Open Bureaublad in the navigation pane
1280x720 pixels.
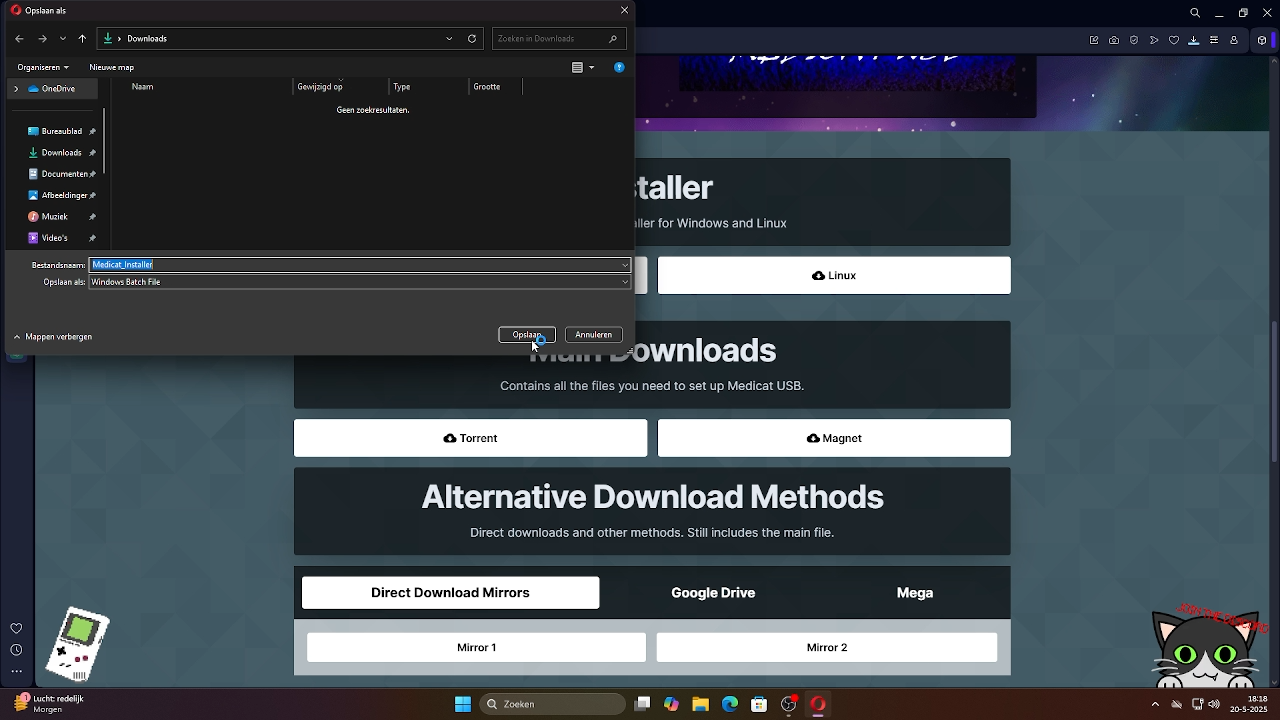click(x=61, y=131)
